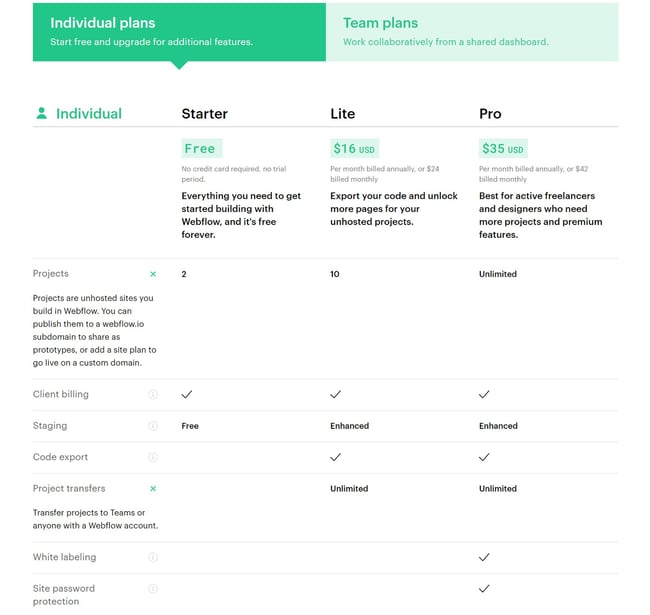This screenshot has width=650, height=615.
Task: Click the $16 USD price badge
Action: click(x=354, y=148)
